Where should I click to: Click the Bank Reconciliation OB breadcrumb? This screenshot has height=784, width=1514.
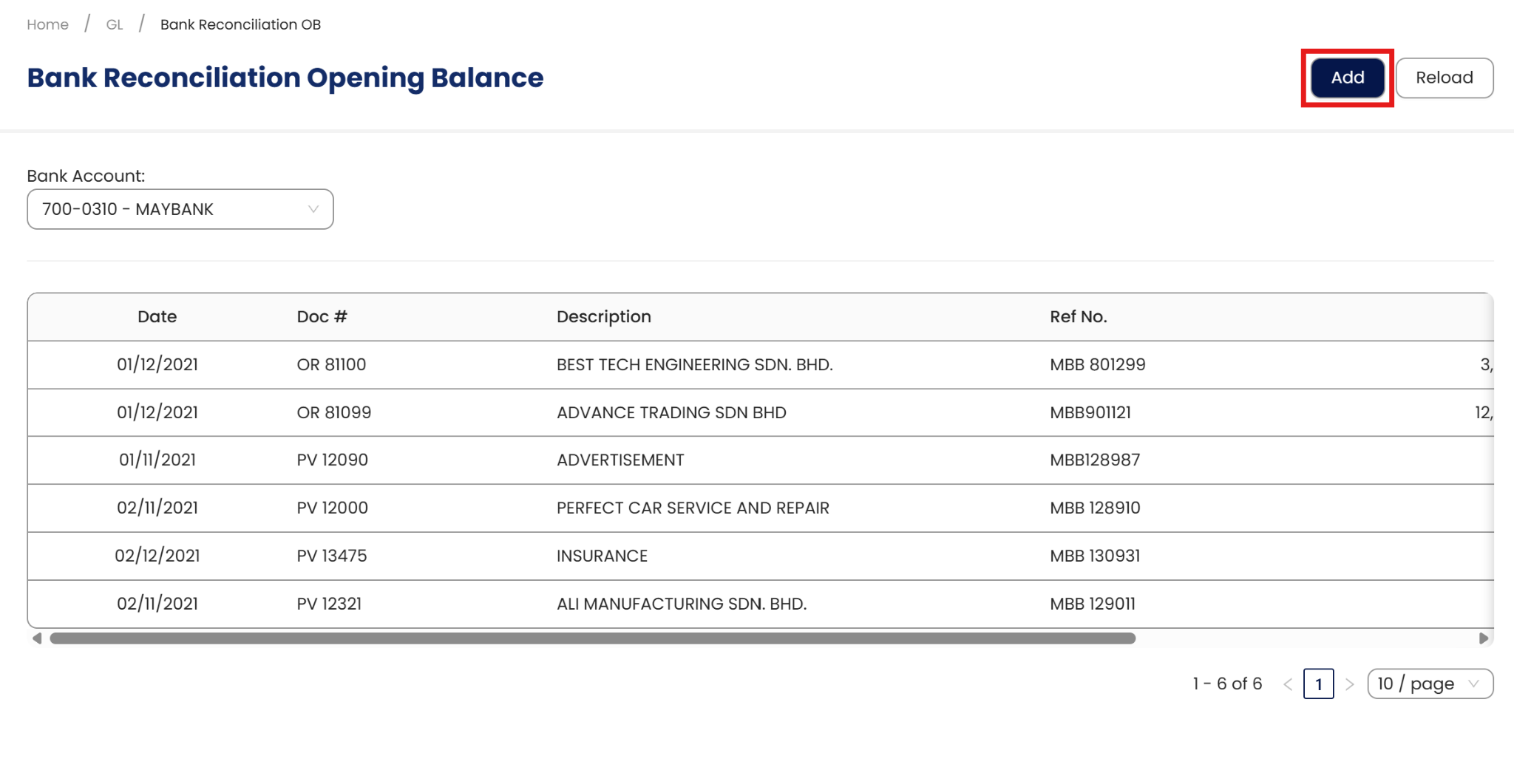[240, 24]
